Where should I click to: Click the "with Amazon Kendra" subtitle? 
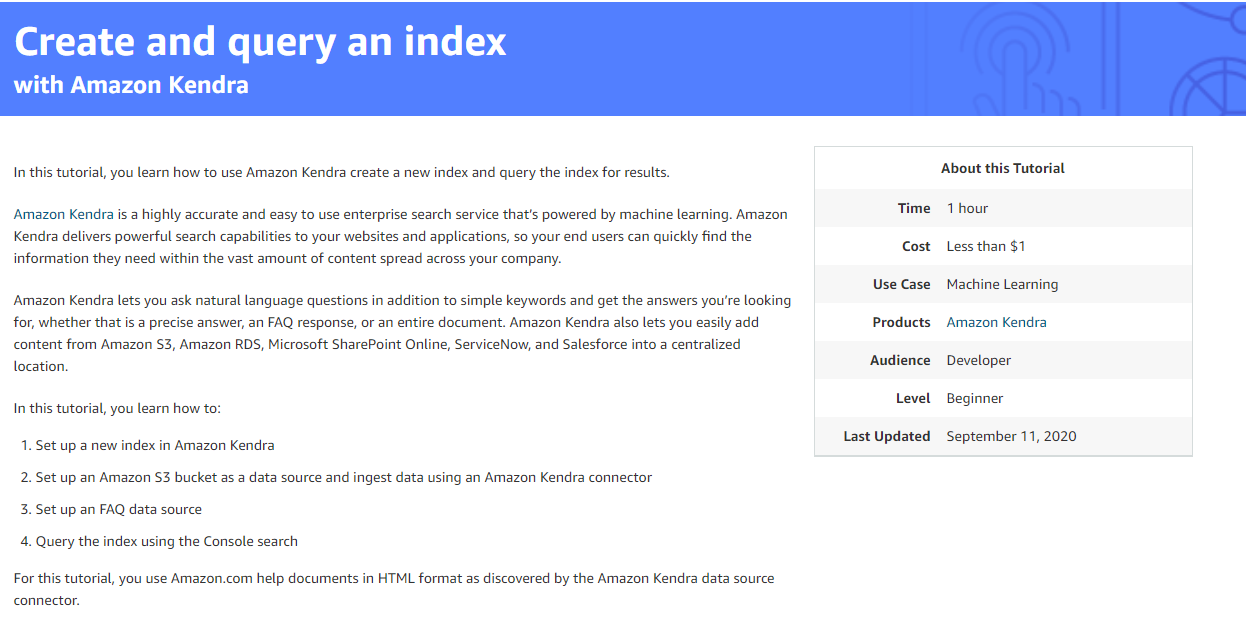coord(131,85)
